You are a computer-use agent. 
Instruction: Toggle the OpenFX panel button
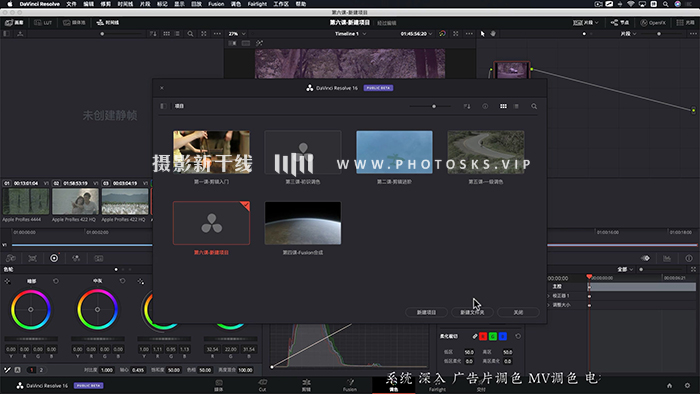[653, 22]
